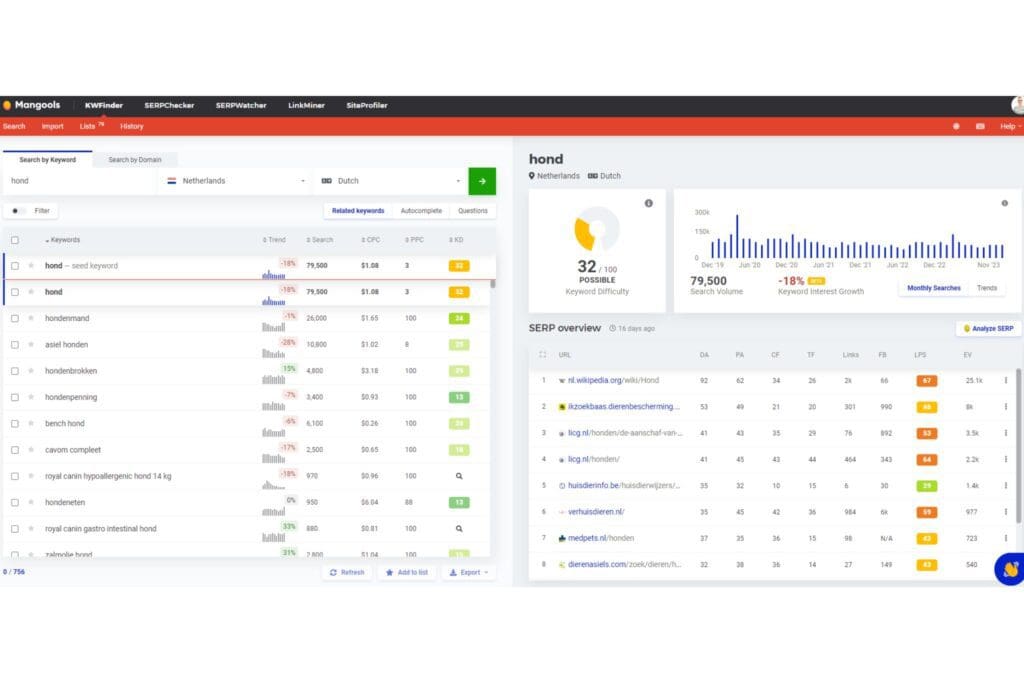Click the user profile avatar
This screenshot has width=1024, height=683.
[1017, 105]
